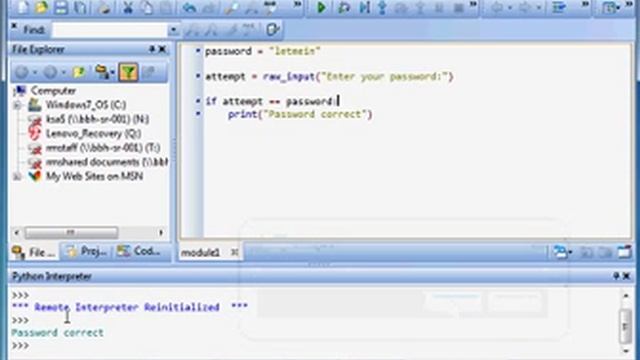Go forward in File Explorer history
640x360 pixels.
coord(50,73)
